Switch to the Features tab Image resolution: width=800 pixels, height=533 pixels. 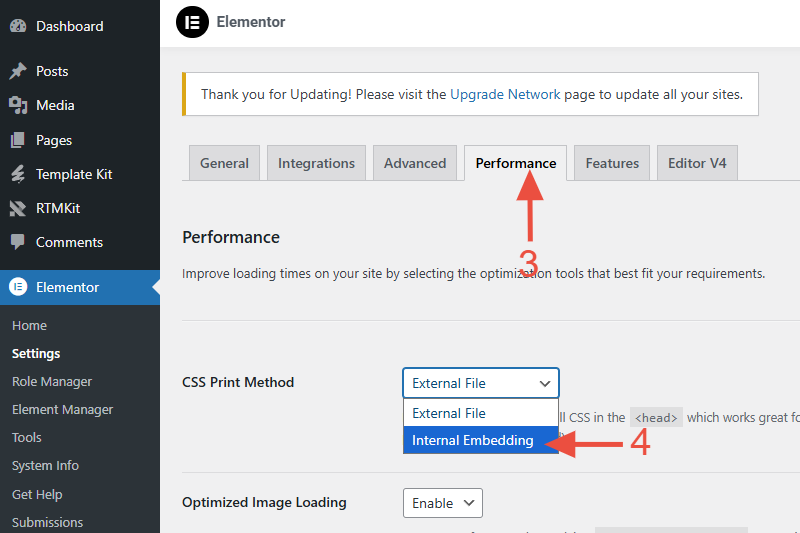(x=612, y=163)
